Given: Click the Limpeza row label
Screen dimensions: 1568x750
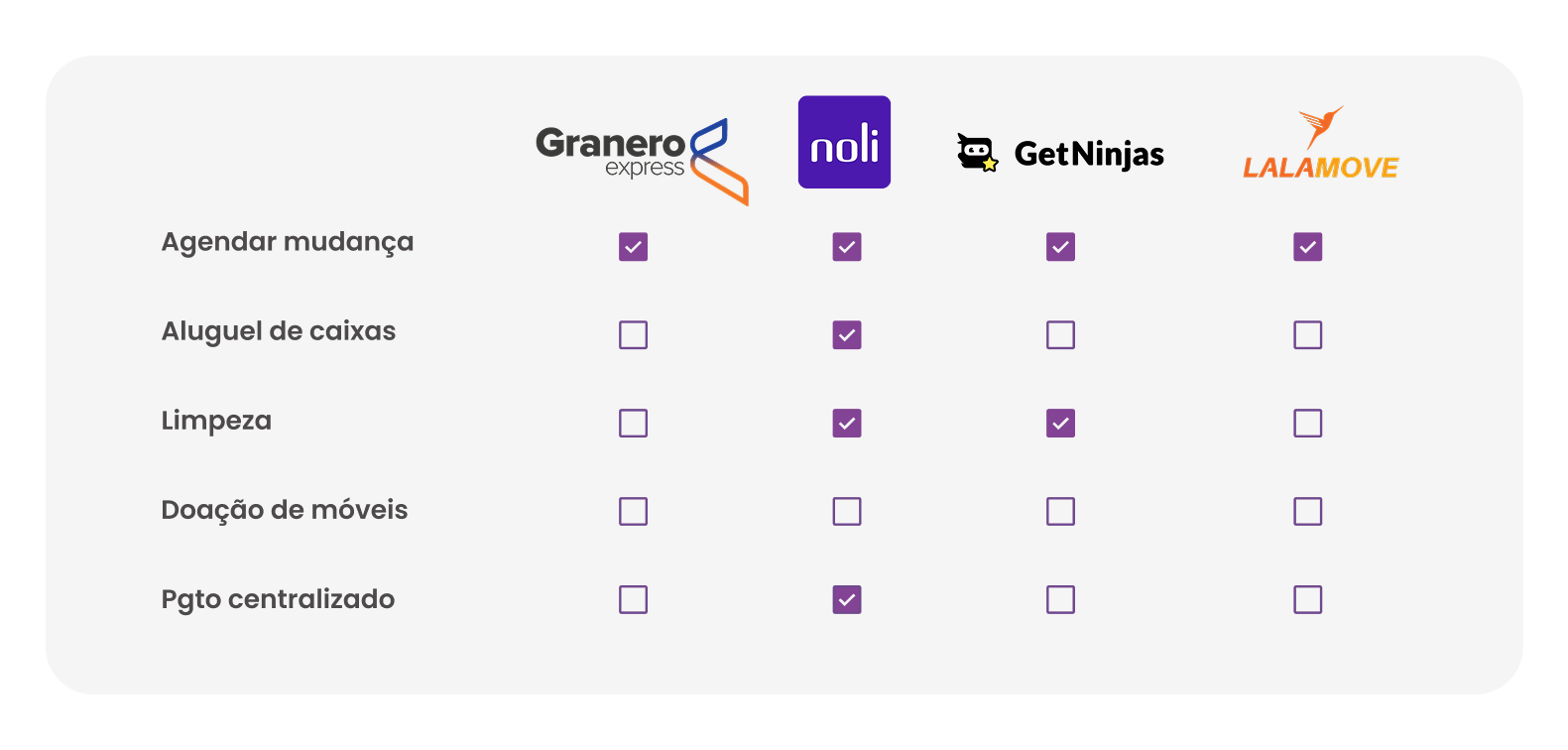Looking at the screenshot, I should (216, 421).
